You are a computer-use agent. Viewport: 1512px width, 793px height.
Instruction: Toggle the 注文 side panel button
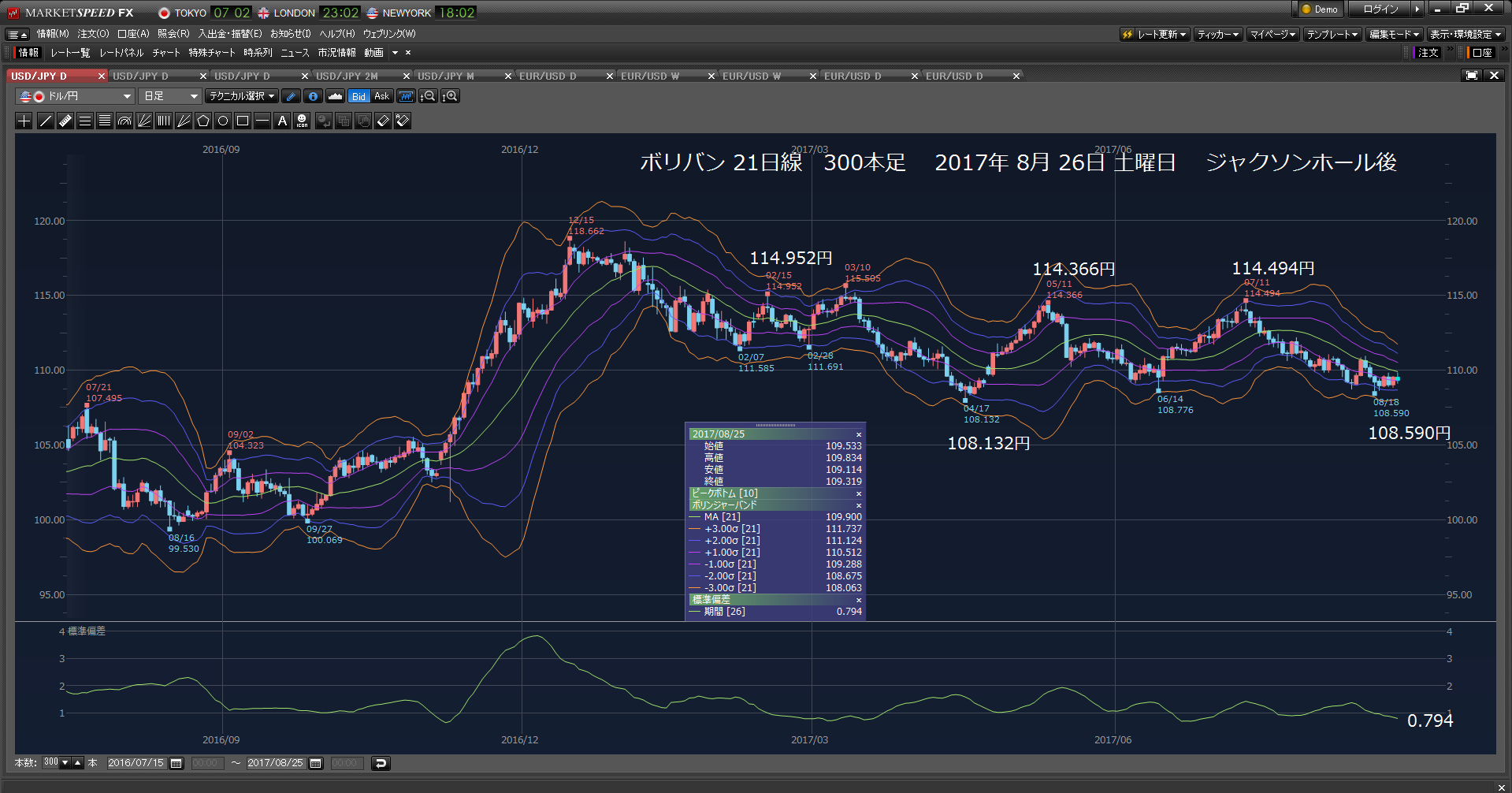[x=1428, y=53]
